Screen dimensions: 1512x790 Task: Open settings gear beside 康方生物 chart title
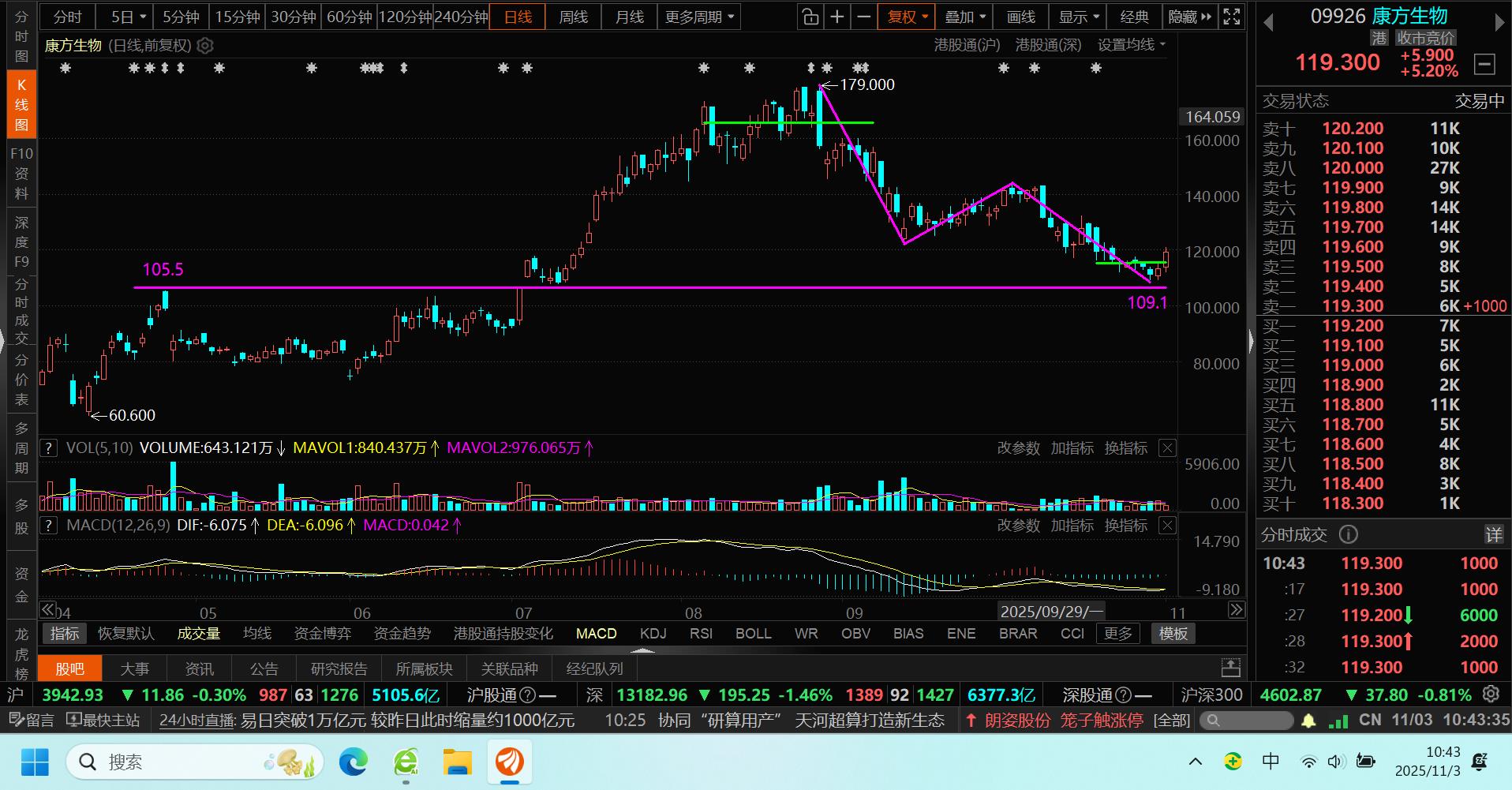pyautogui.click(x=205, y=46)
